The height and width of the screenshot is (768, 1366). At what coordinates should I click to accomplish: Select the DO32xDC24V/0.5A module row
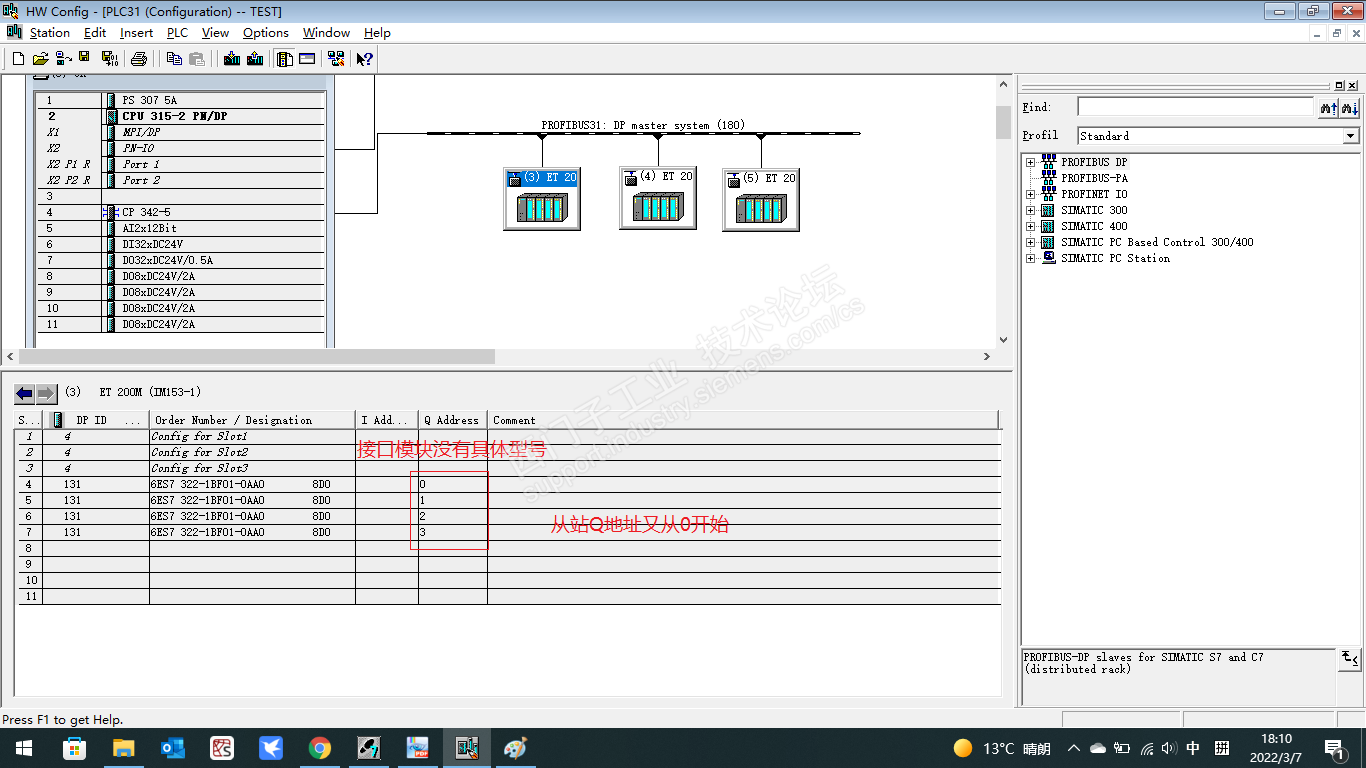coord(181,260)
